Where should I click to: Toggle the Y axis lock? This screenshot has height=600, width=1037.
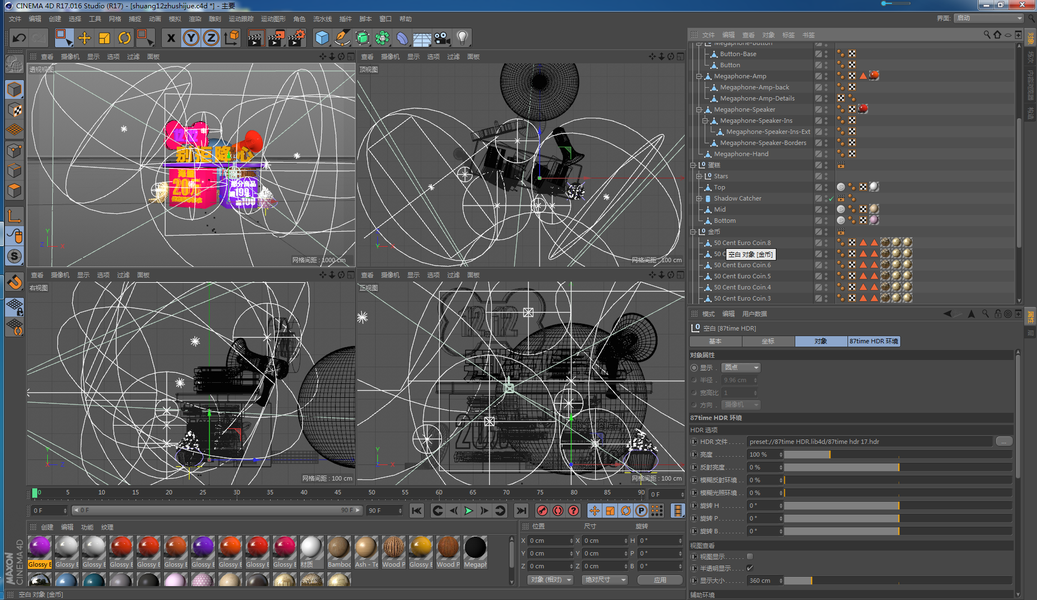pos(191,38)
